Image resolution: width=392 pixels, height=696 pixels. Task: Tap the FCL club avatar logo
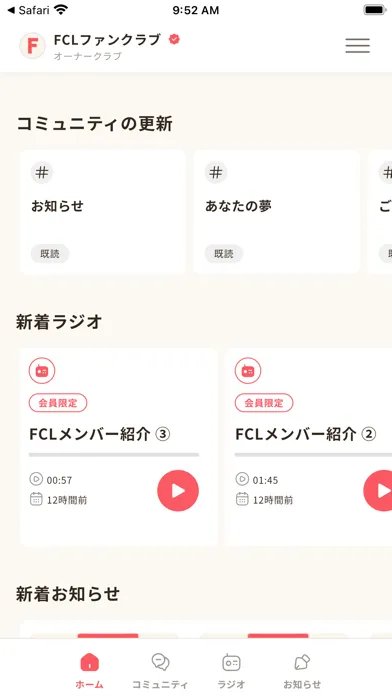coord(32,46)
